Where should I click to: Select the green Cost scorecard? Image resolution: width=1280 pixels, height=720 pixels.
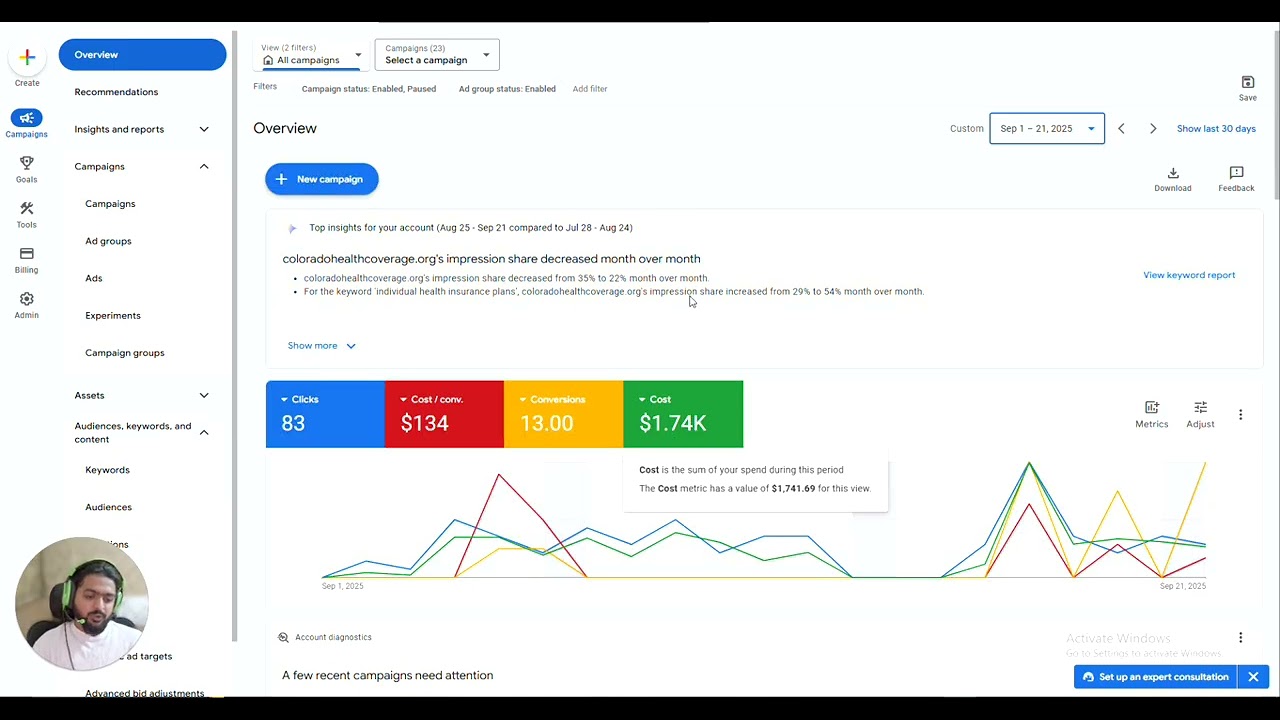[x=683, y=414]
